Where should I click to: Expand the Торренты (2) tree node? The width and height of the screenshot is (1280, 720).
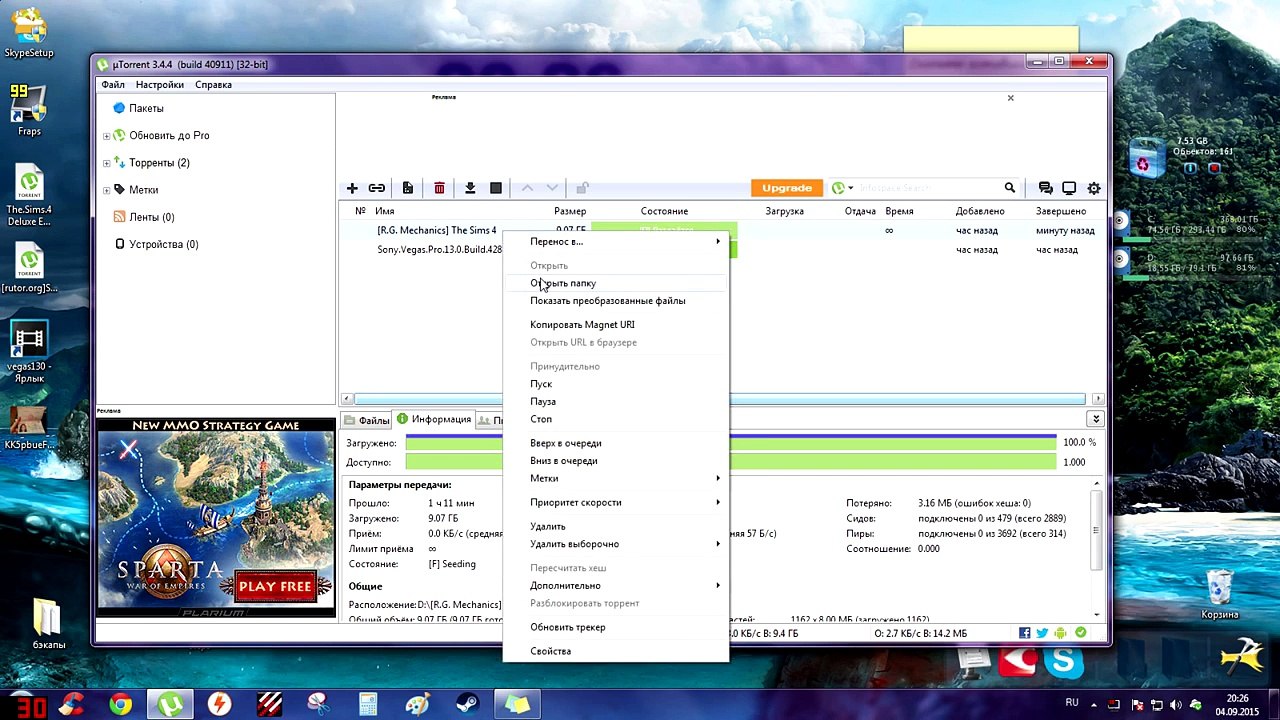pyautogui.click(x=107, y=163)
